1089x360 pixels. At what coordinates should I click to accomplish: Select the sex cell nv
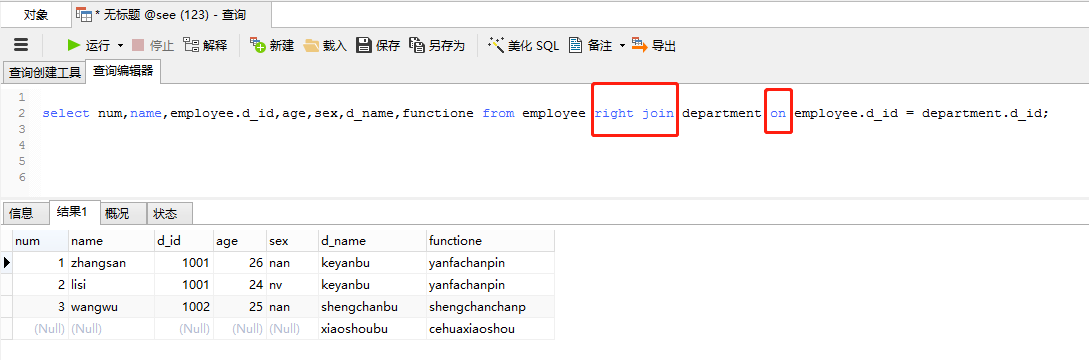tap(292, 285)
